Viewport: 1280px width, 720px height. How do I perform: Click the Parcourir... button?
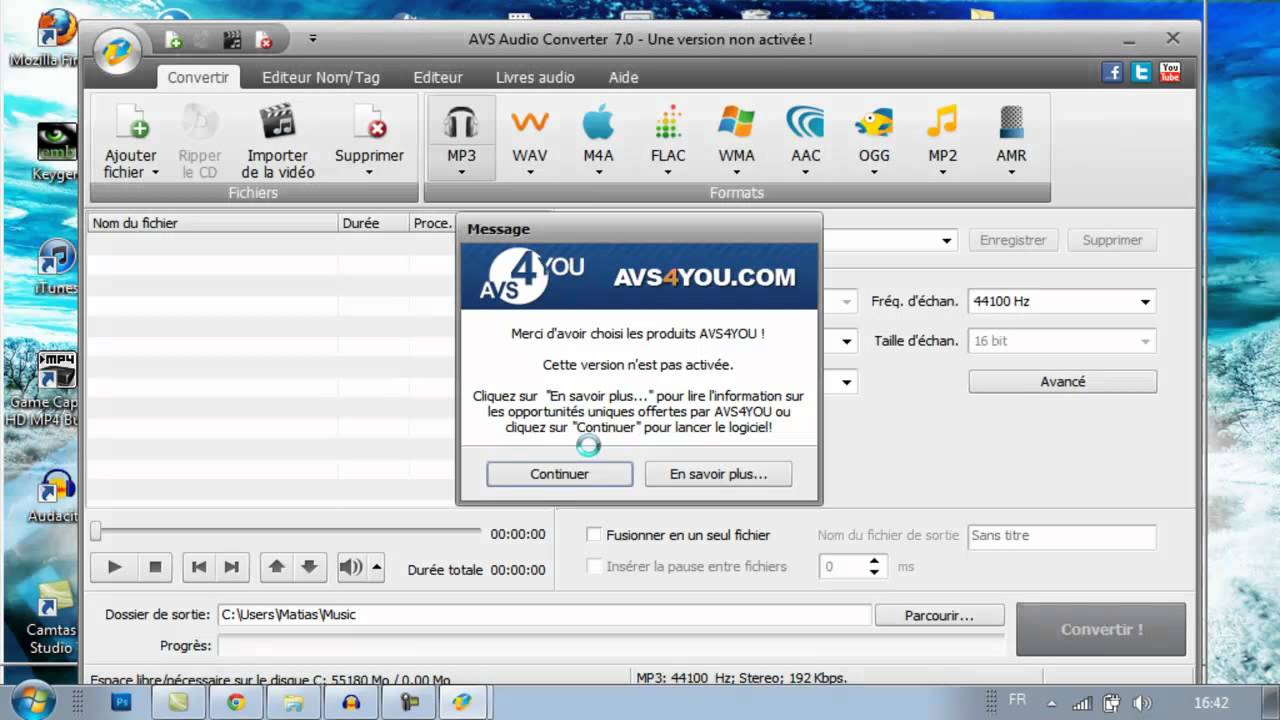point(939,615)
